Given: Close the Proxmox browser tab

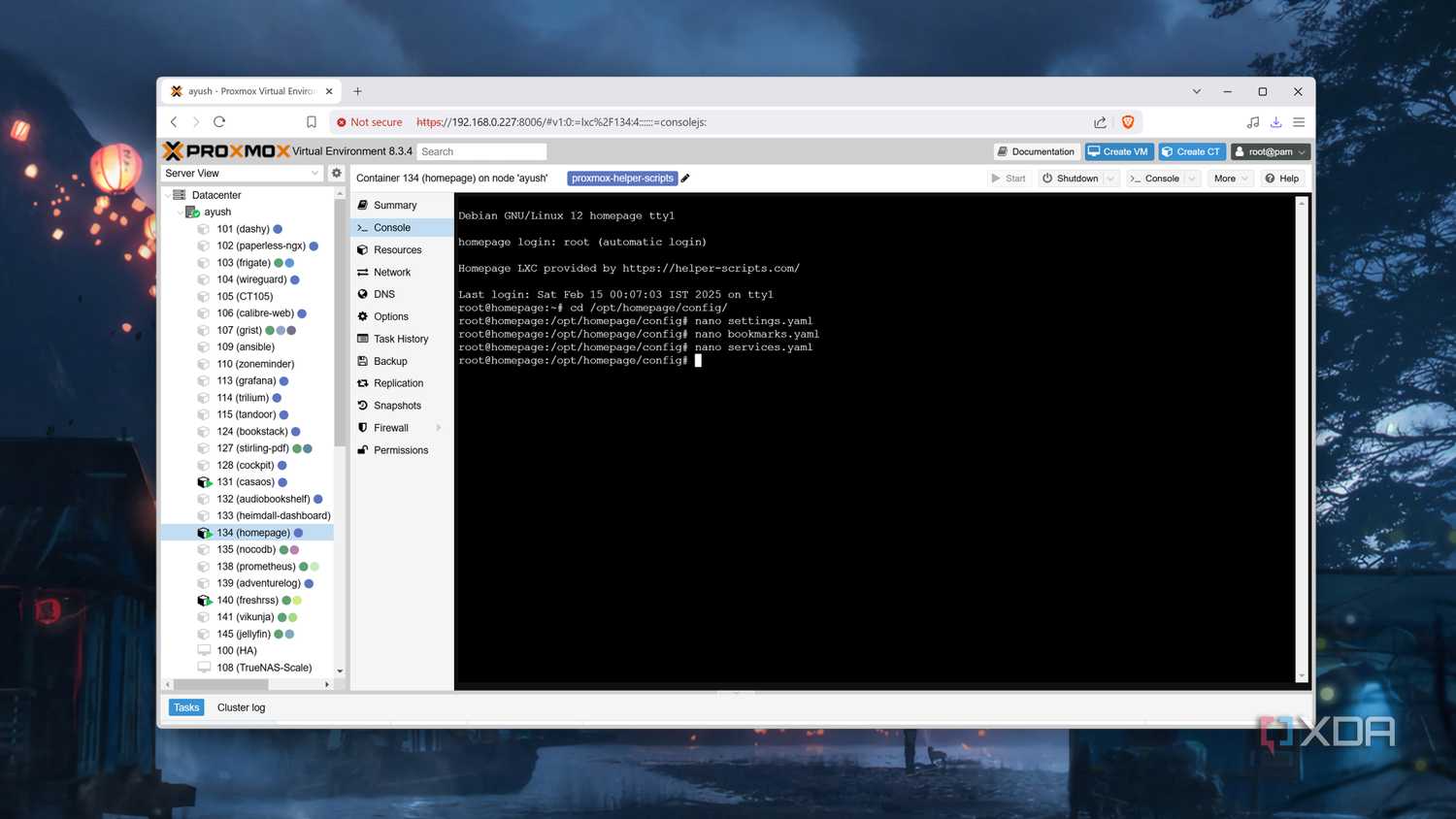Looking at the screenshot, I should point(329,91).
